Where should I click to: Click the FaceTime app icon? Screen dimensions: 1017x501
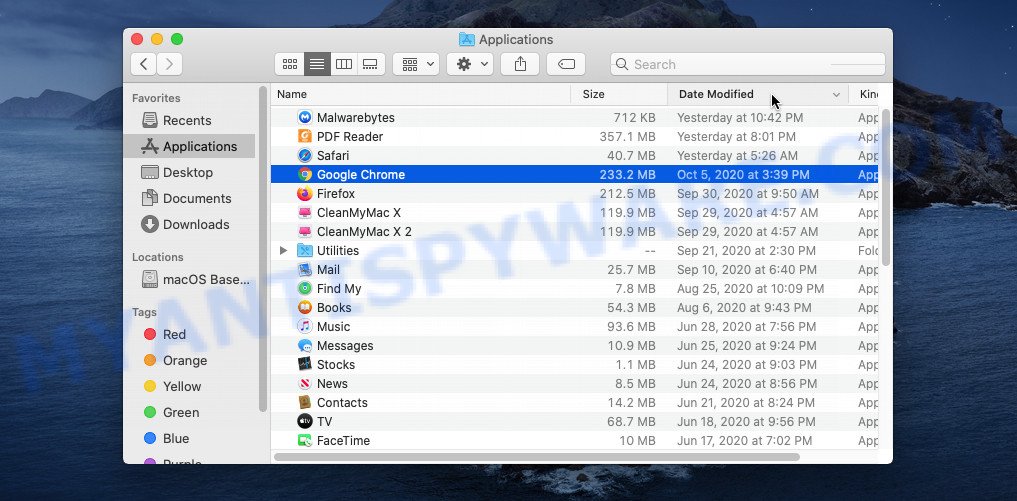pyautogui.click(x=305, y=441)
